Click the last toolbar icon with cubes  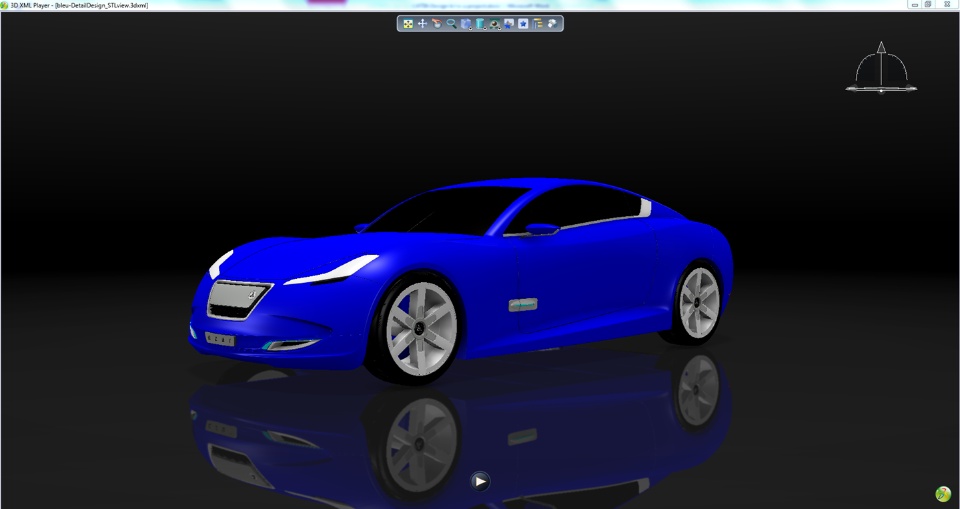click(552, 24)
